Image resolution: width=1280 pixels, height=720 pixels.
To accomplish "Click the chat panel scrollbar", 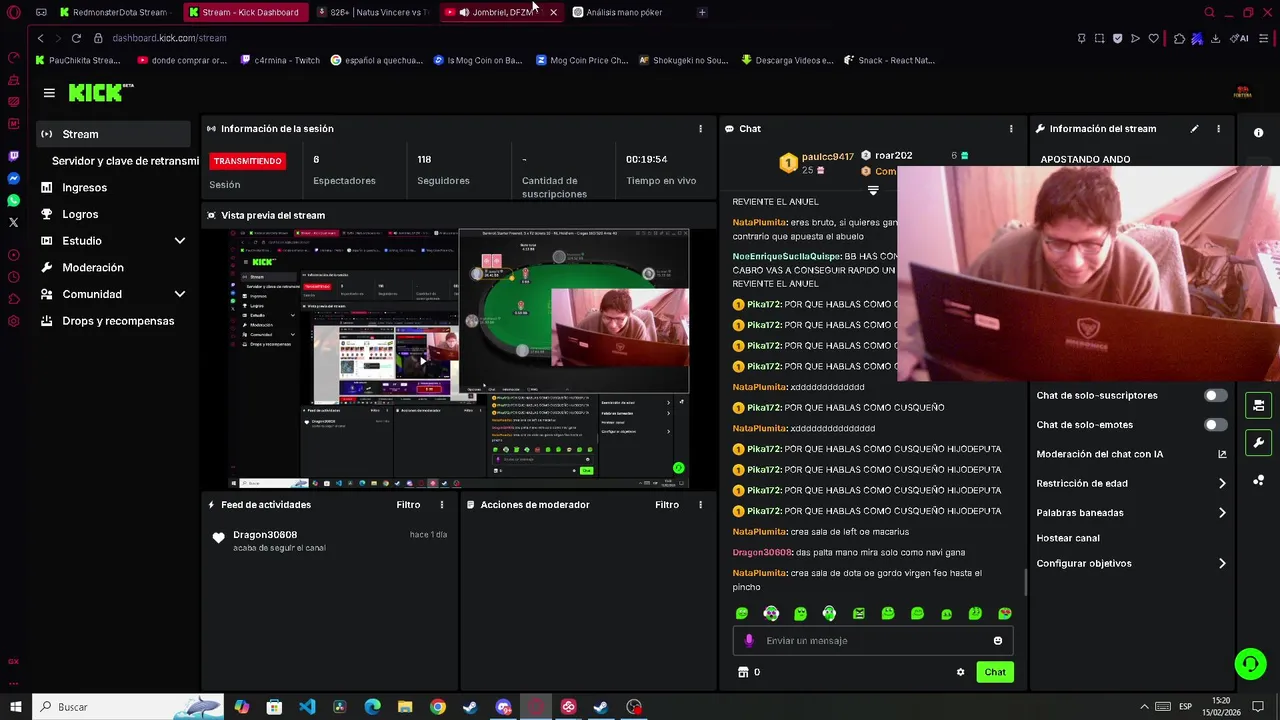I will [x=1025, y=582].
